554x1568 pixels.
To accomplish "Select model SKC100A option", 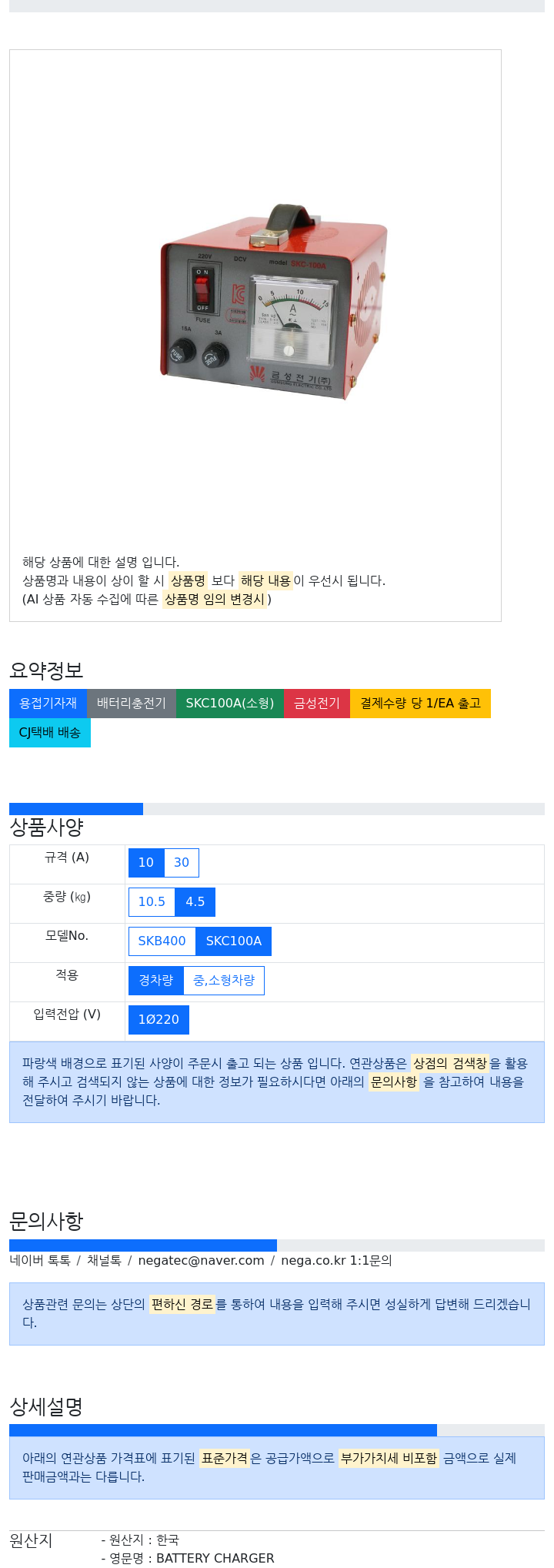I will point(234,941).
